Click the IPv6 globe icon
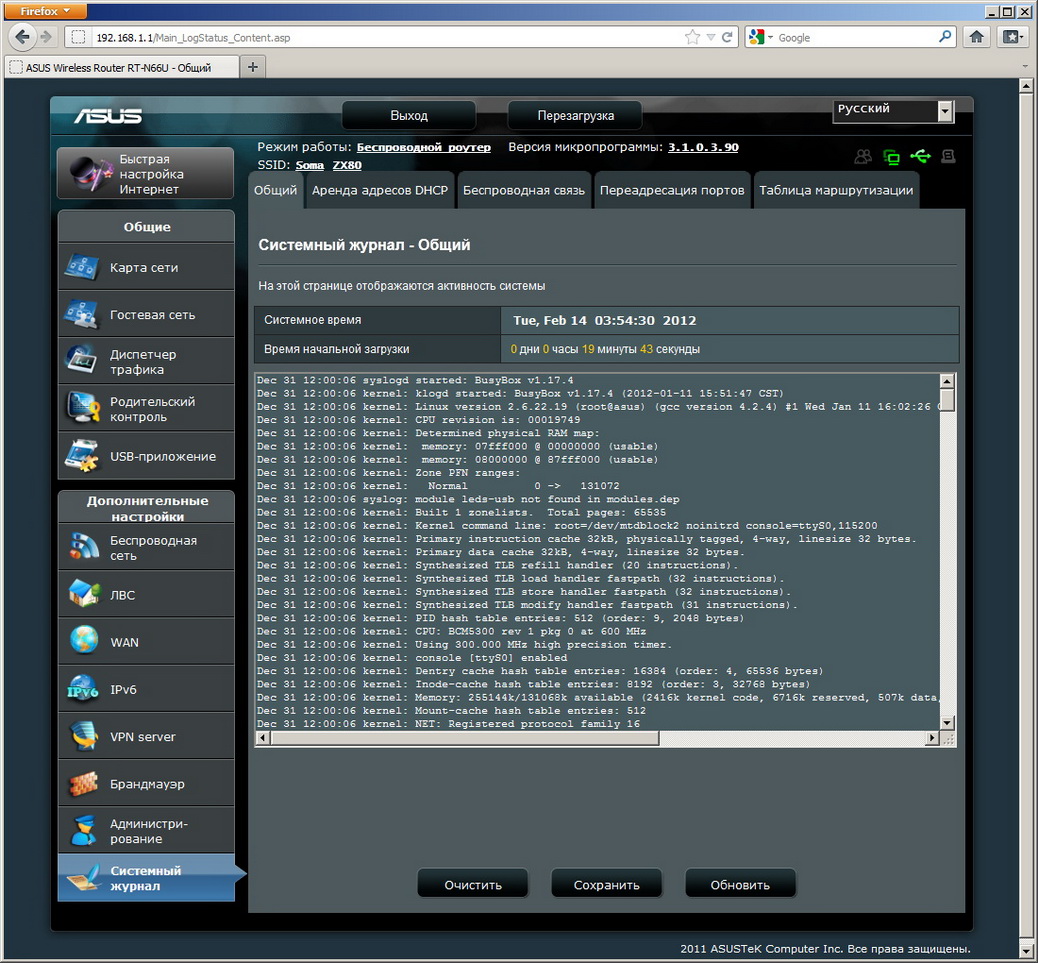Screen dimensions: 1038x963 82,689
